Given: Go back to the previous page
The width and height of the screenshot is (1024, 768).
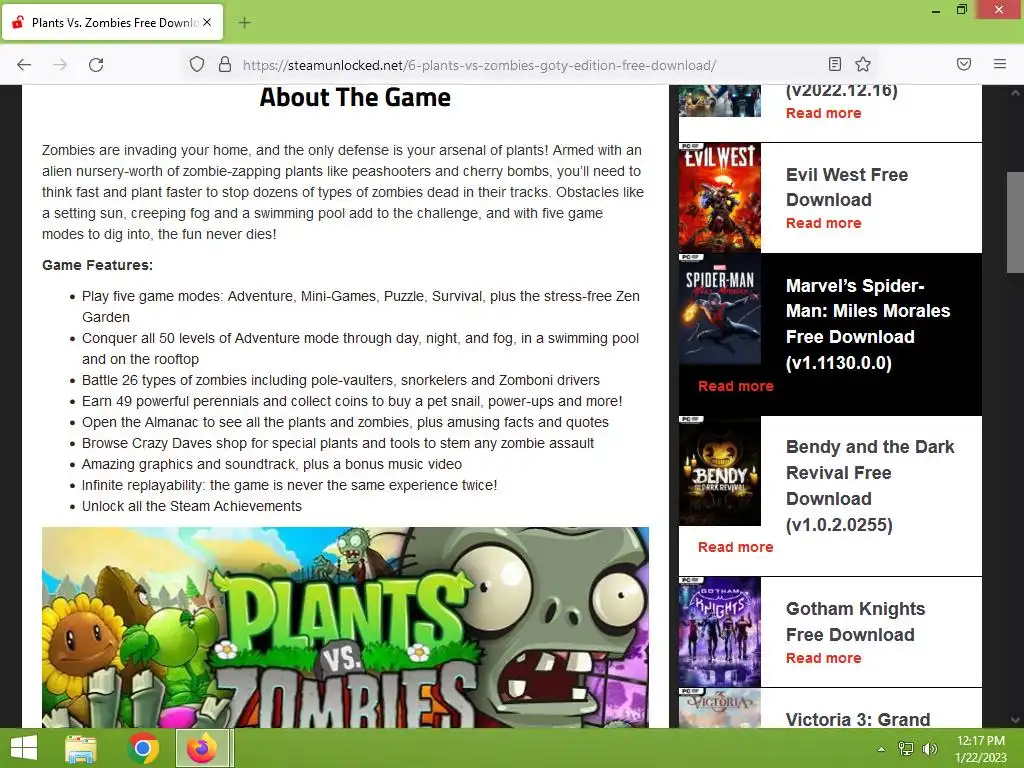Looking at the screenshot, I should pos(24,65).
